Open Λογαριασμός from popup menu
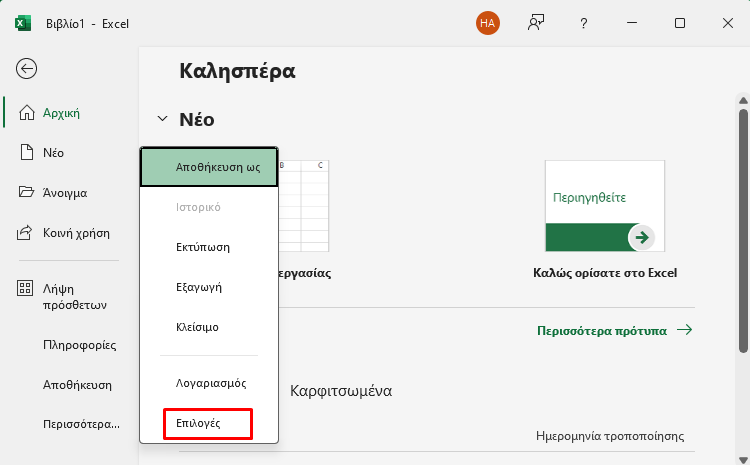This screenshot has height=465, width=750. coord(209,383)
